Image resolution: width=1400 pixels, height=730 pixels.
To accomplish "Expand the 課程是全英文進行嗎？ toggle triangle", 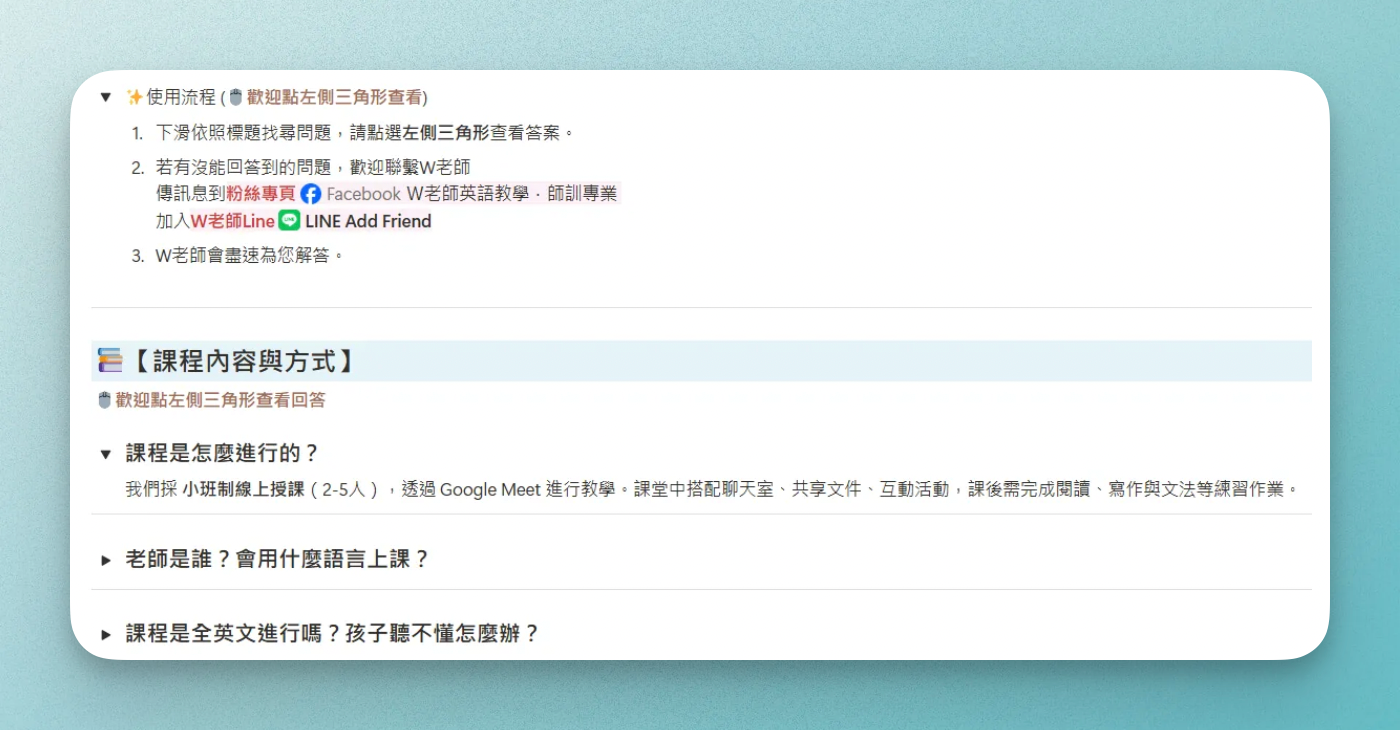I will click(x=105, y=634).
